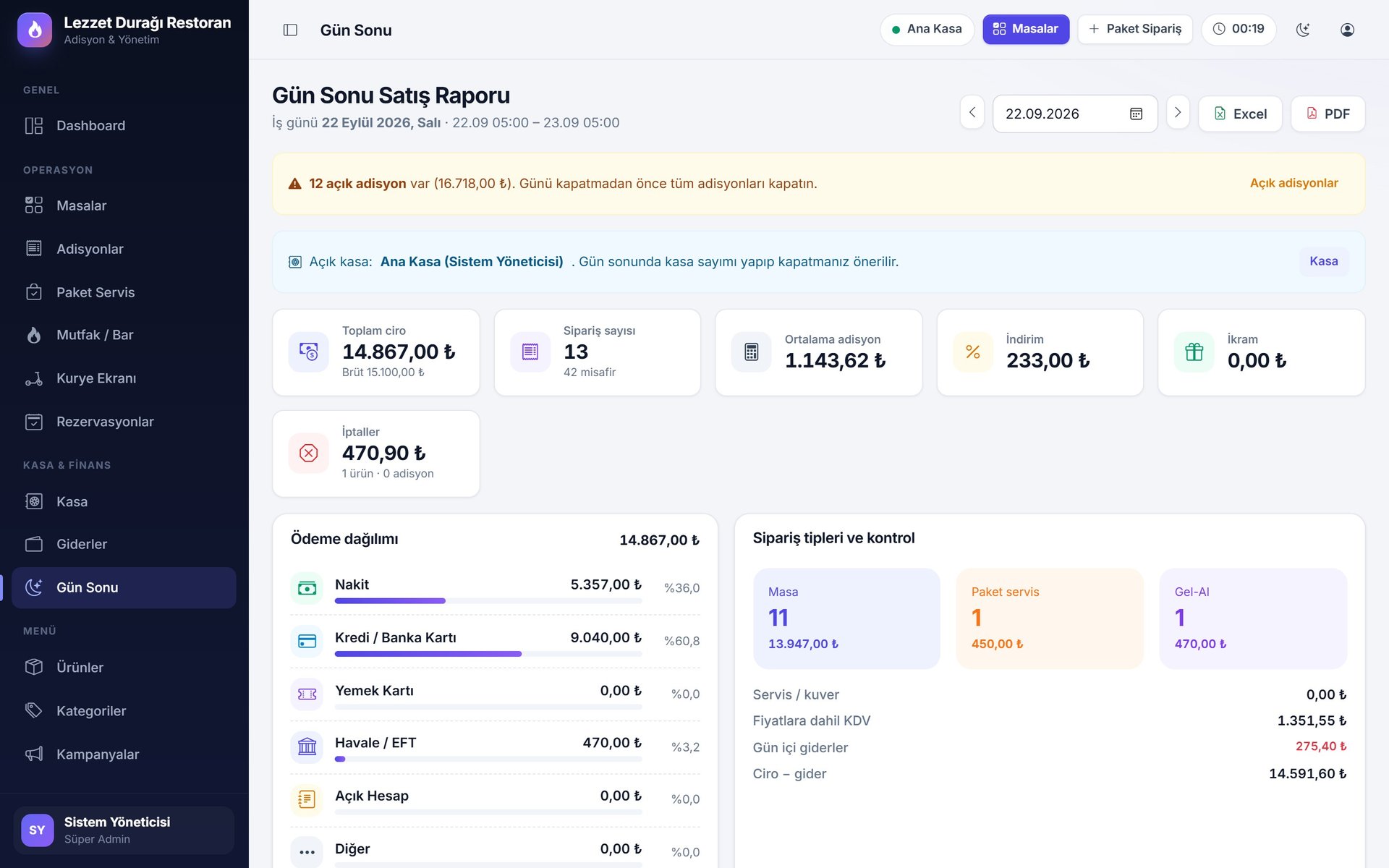The height and width of the screenshot is (868, 1389).
Task: Click the Kasa button in the info banner
Action: tap(1323, 261)
